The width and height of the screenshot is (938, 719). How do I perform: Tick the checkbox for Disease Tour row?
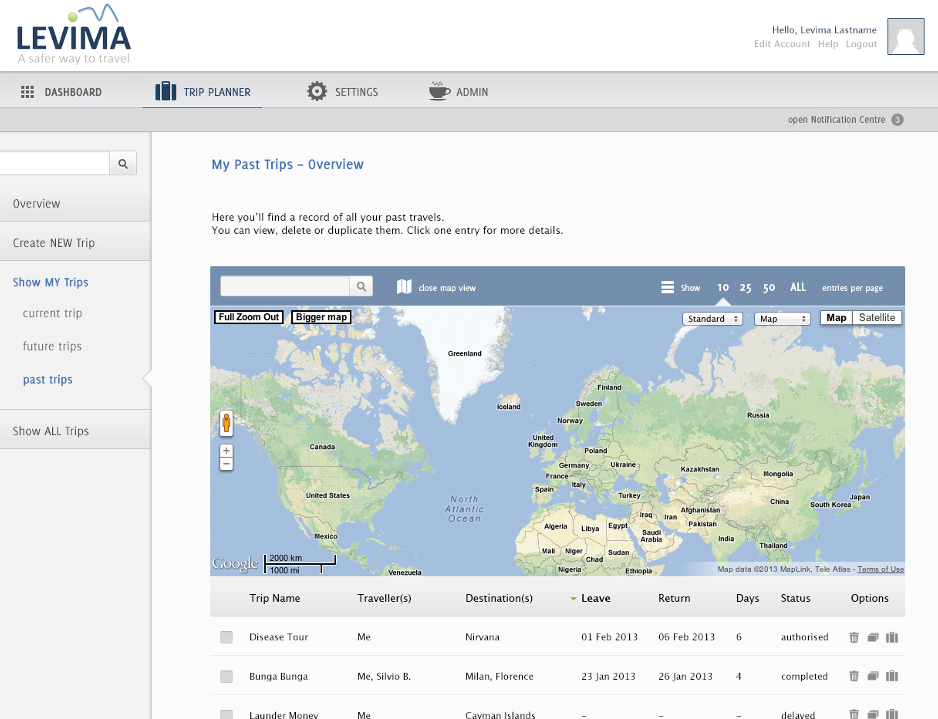pyautogui.click(x=226, y=637)
